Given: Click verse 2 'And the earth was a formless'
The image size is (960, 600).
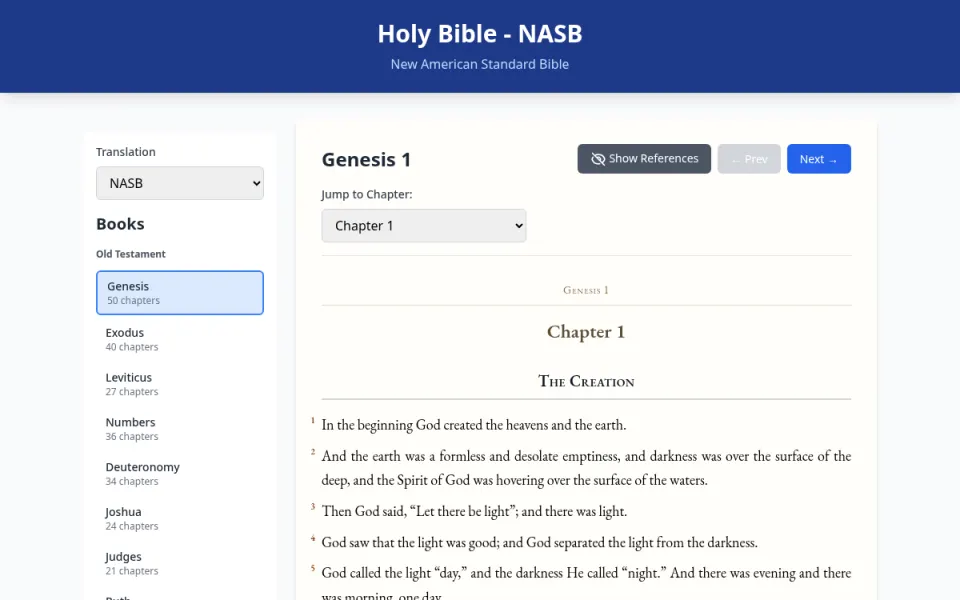Looking at the screenshot, I should 586,468.
